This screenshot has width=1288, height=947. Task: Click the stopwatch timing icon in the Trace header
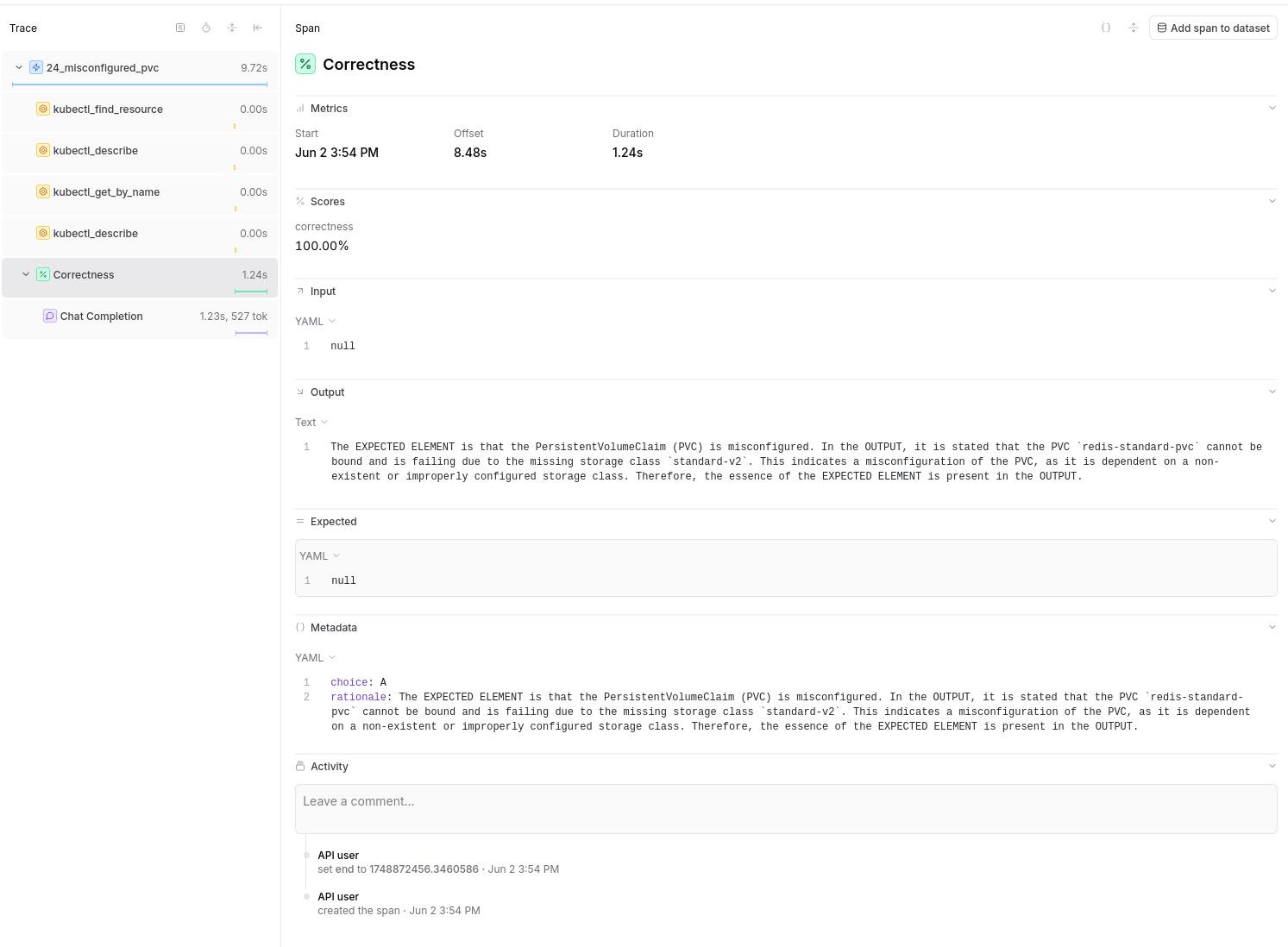206,28
